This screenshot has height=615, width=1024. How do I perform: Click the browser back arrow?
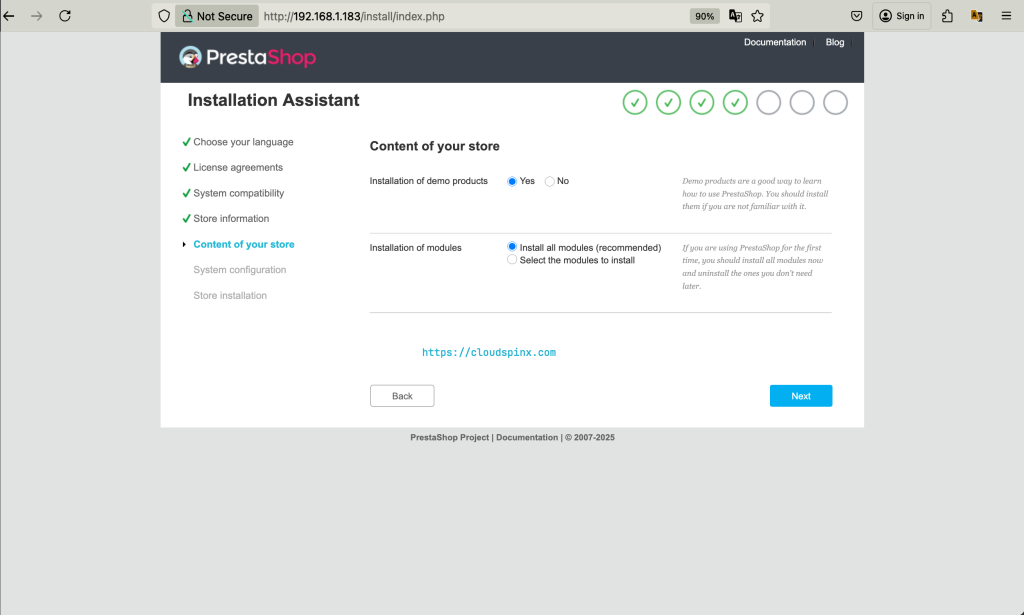9,16
